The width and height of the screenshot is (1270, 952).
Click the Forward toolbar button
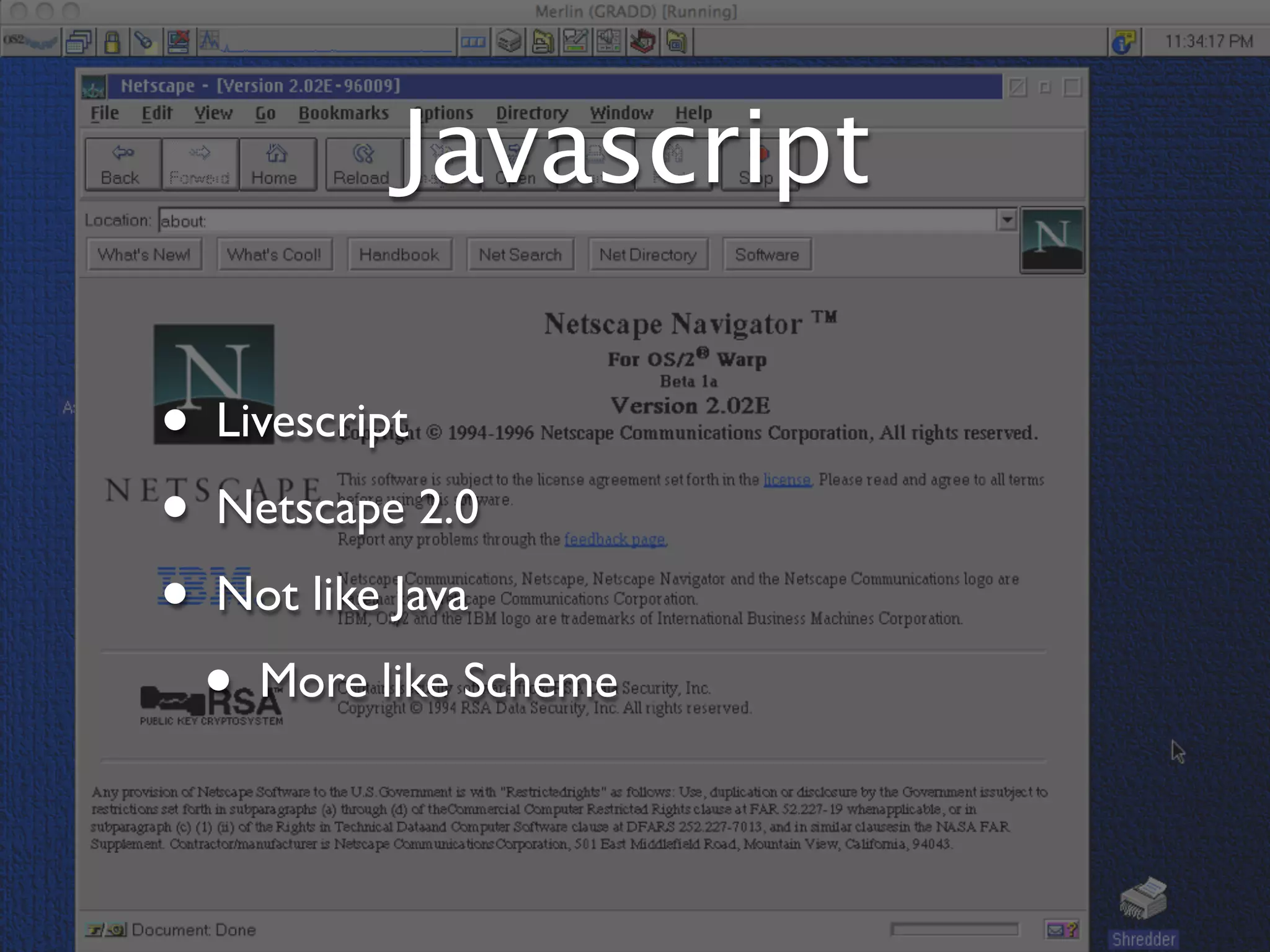pyautogui.click(x=200, y=164)
